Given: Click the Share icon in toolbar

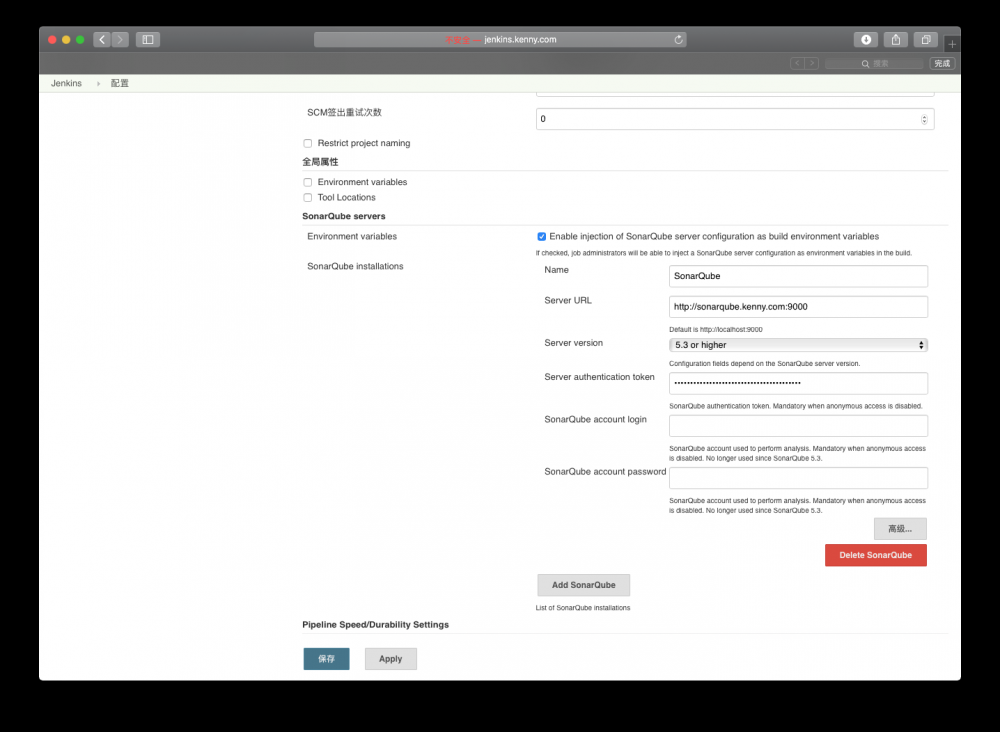Looking at the screenshot, I should pyautogui.click(x=895, y=40).
